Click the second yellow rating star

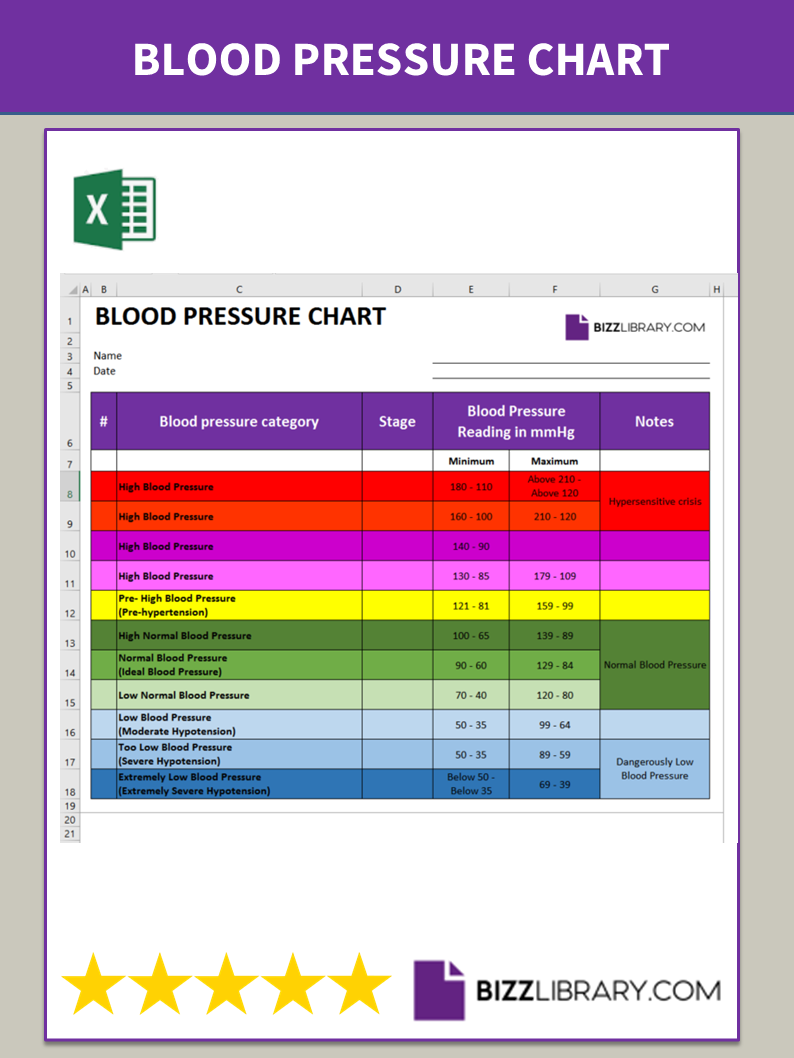[160, 984]
